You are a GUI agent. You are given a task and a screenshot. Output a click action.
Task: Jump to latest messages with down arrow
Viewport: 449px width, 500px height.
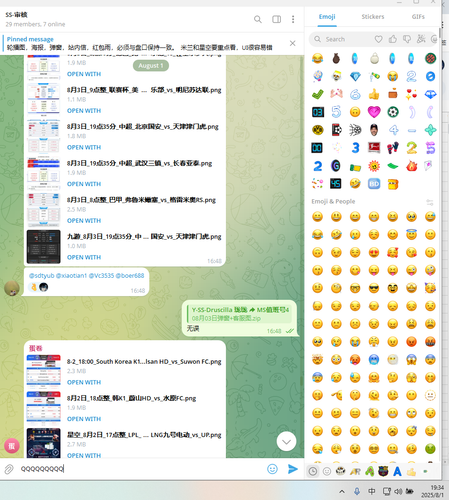(286, 442)
